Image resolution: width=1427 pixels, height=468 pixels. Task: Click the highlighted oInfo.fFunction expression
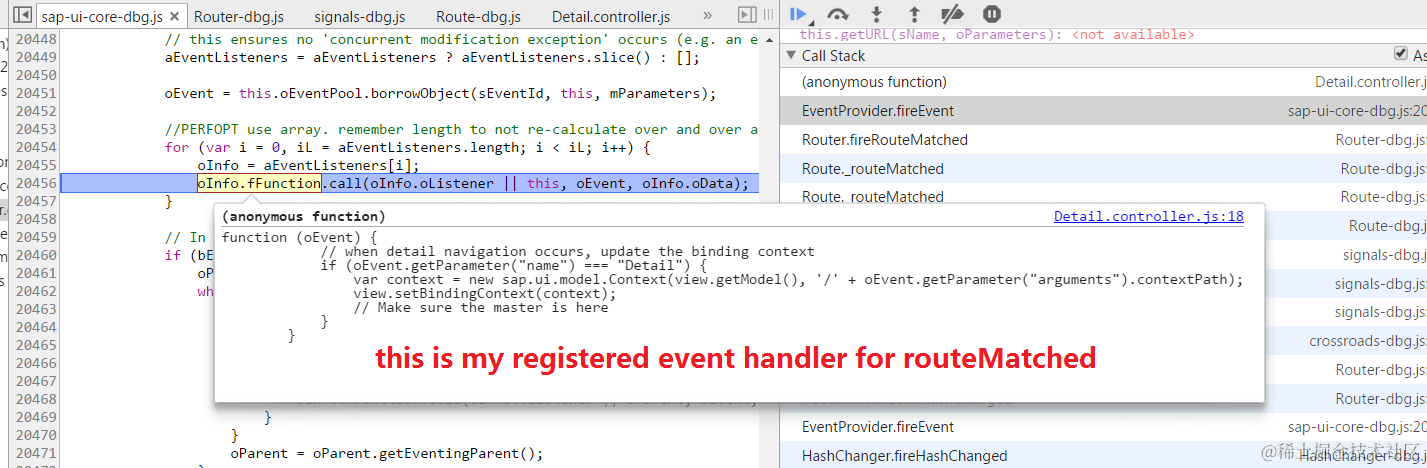(259, 183)
